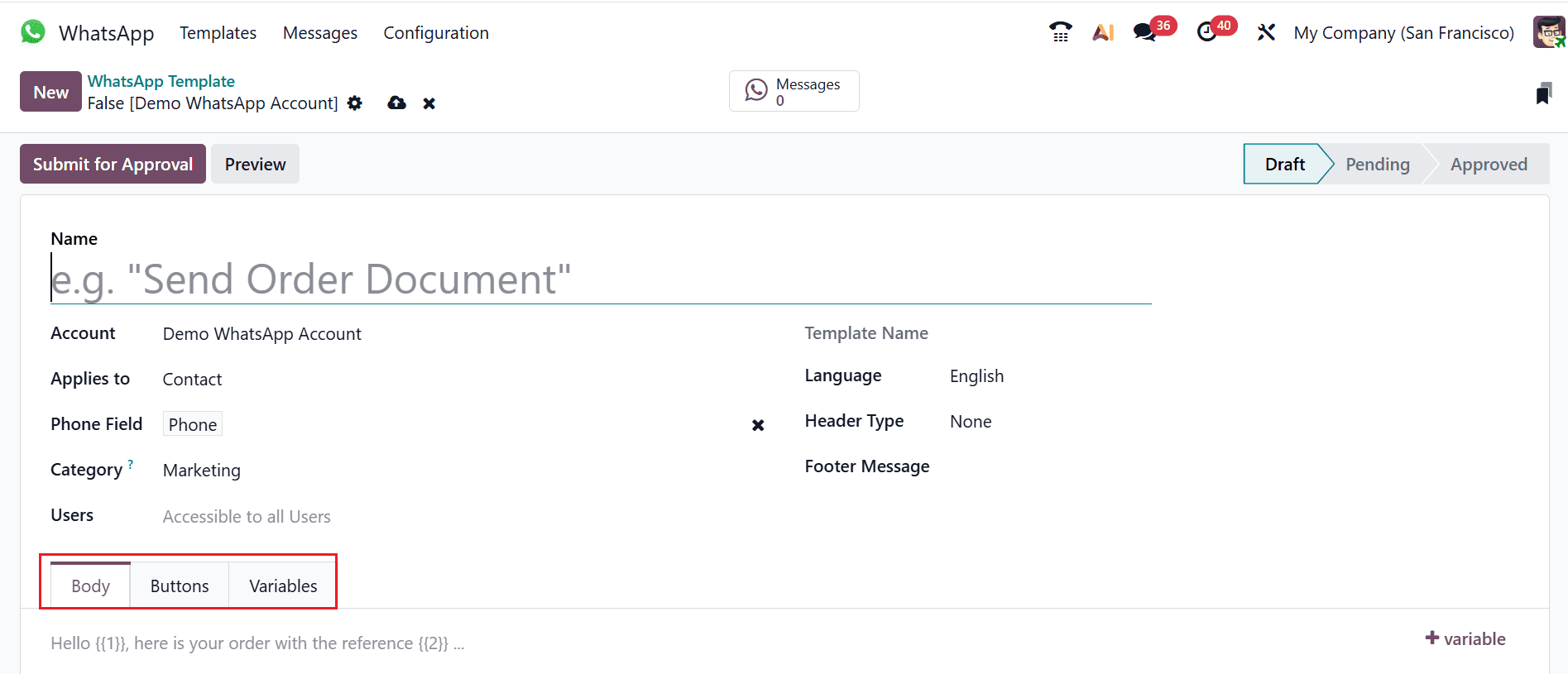1568x674 pixels.
Task: Focus the template Name input field
Action: (x=601, y=279)
